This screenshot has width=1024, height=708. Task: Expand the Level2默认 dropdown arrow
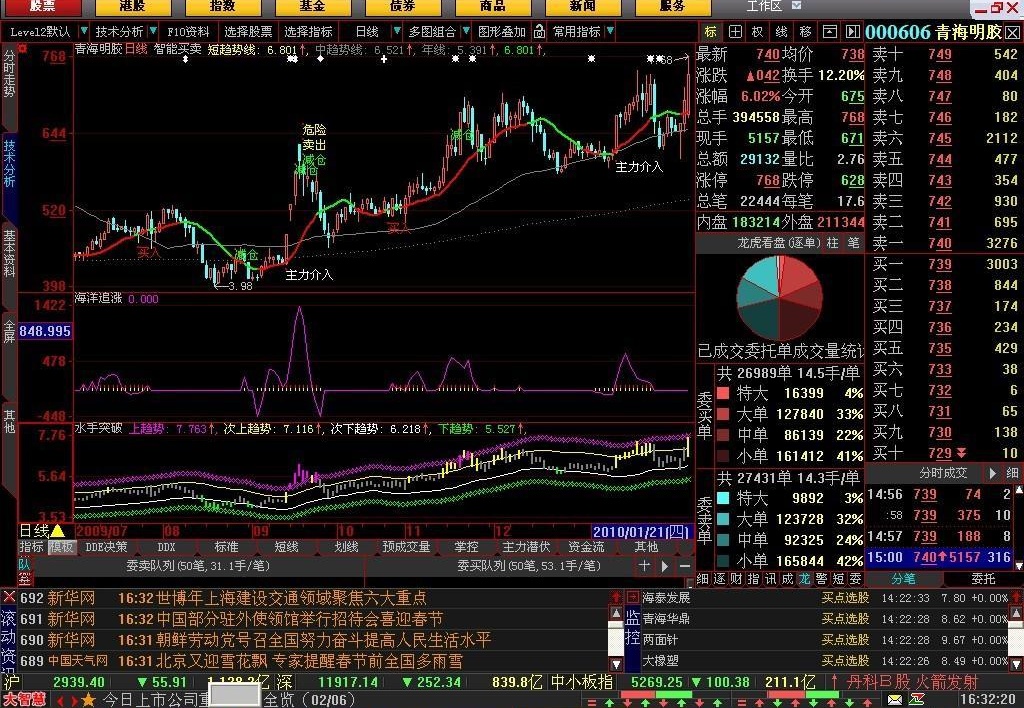pos(84,31)
